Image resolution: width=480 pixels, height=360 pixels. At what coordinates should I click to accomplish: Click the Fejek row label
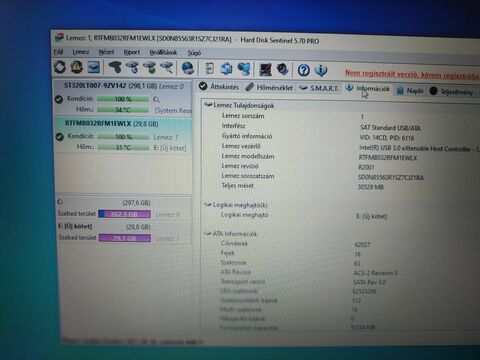pos(227,253)
